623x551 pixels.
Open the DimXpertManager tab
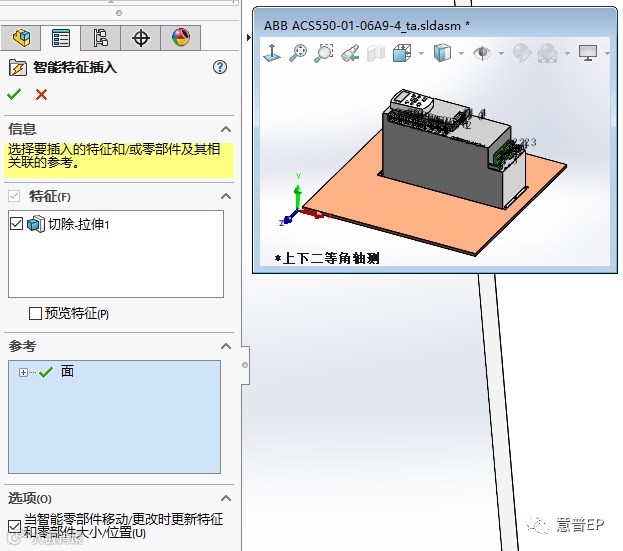[141, 38]
